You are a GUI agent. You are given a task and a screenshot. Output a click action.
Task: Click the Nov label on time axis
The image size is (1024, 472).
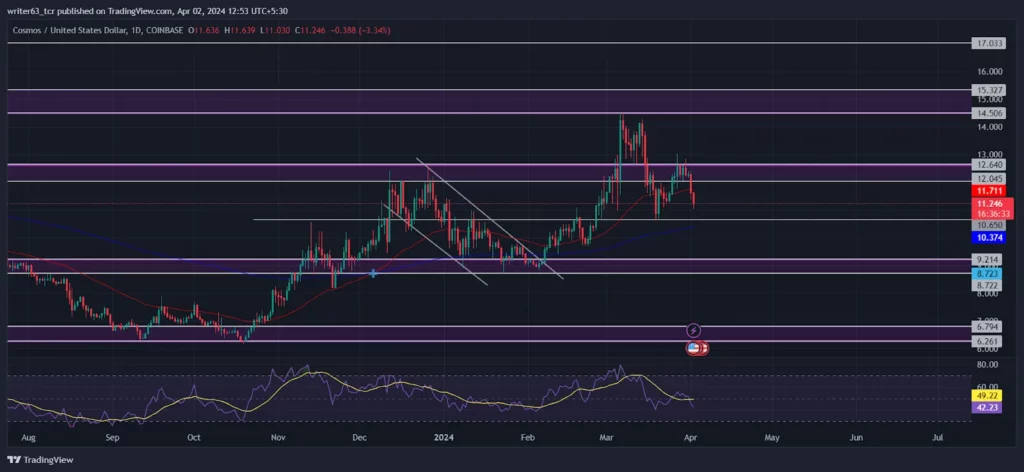click(x=278, y=437)
